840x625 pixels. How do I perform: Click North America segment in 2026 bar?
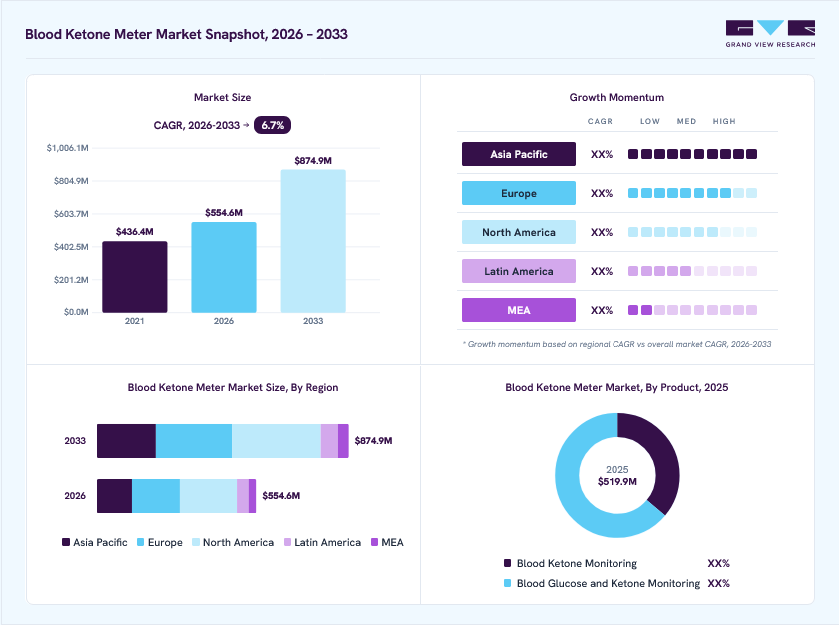click(x=208, y=496)
